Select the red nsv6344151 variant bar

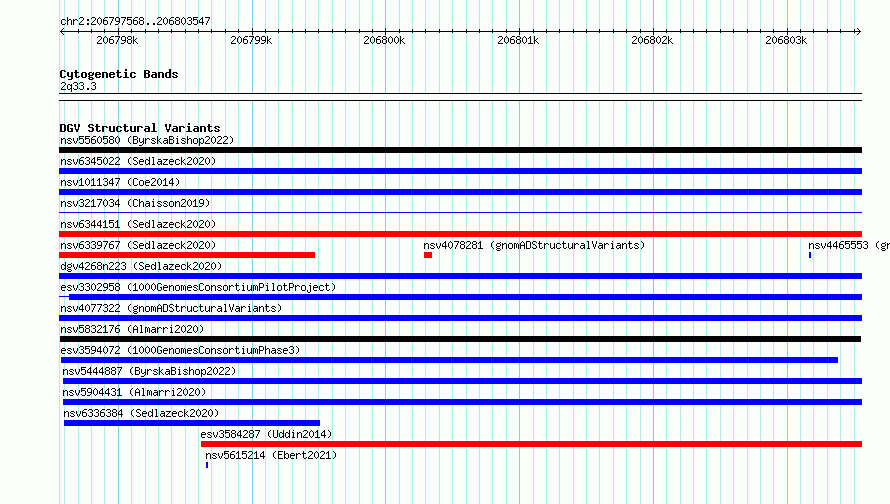point(460,234)
